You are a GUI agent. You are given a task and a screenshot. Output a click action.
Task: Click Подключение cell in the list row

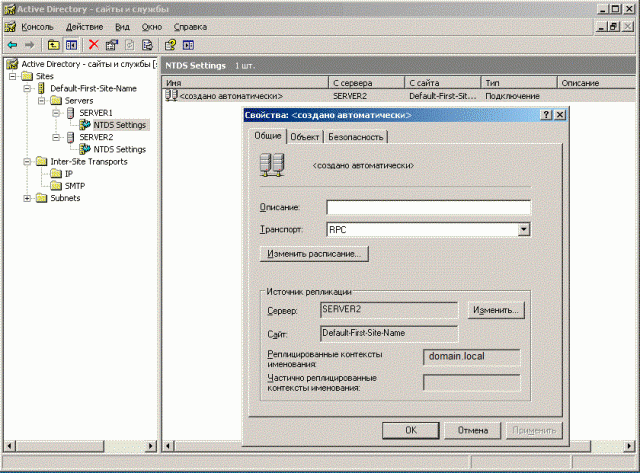tap(512, 96)
